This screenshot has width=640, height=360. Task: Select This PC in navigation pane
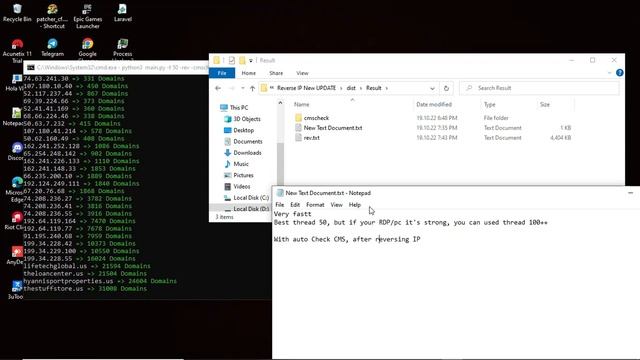[x=239, y=107]
